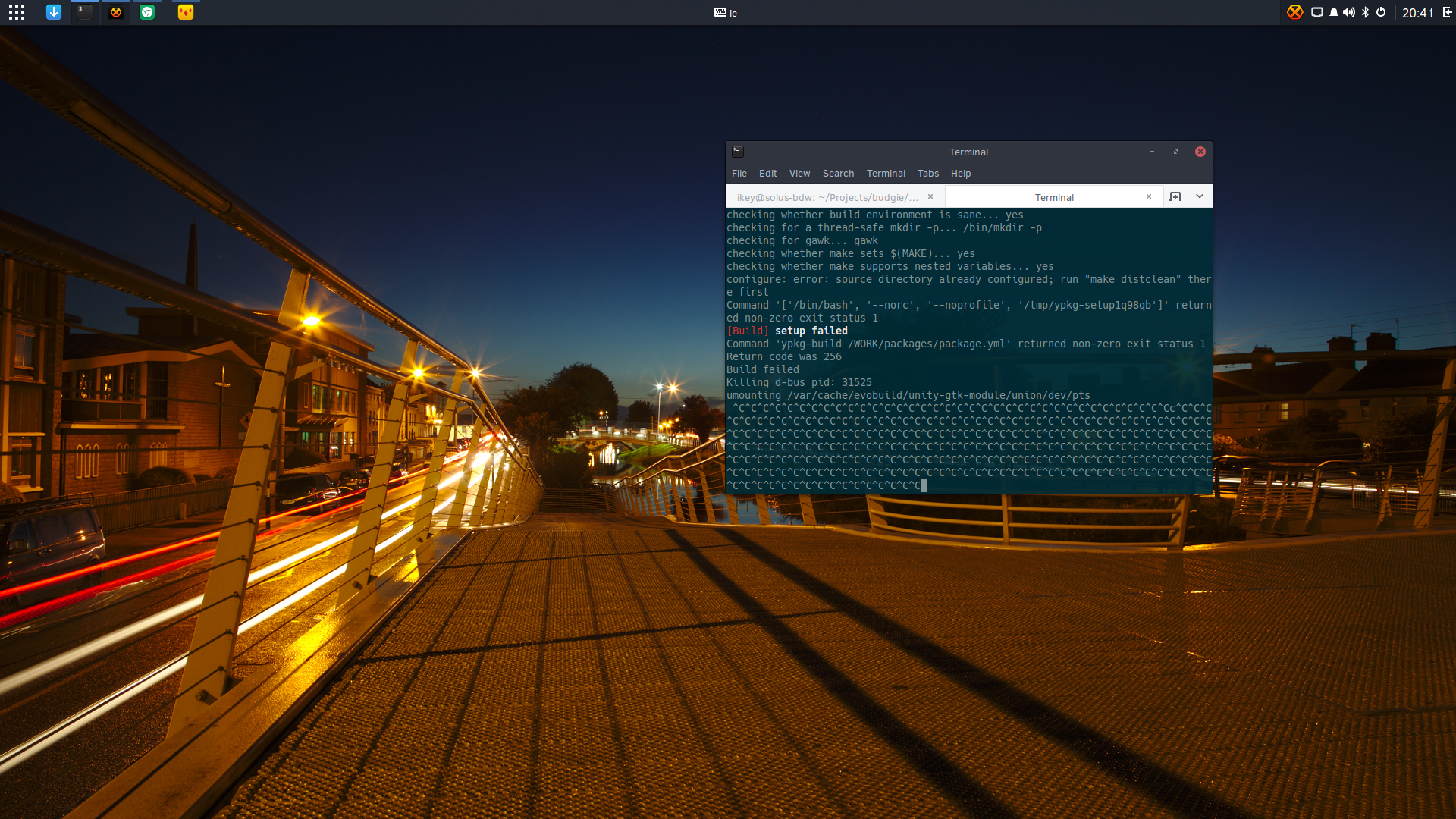Minimize the Terminal window
The image size is (1456, 819).
[x=1152, y=152]
